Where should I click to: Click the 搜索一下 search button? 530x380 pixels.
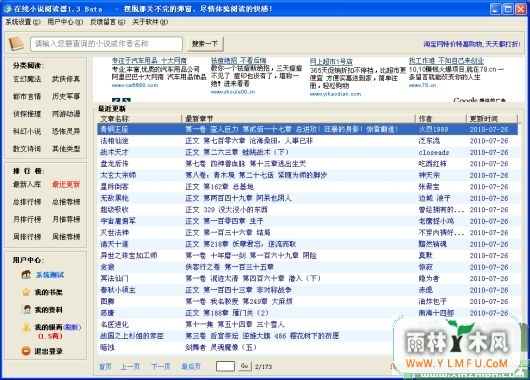point(205,44)
